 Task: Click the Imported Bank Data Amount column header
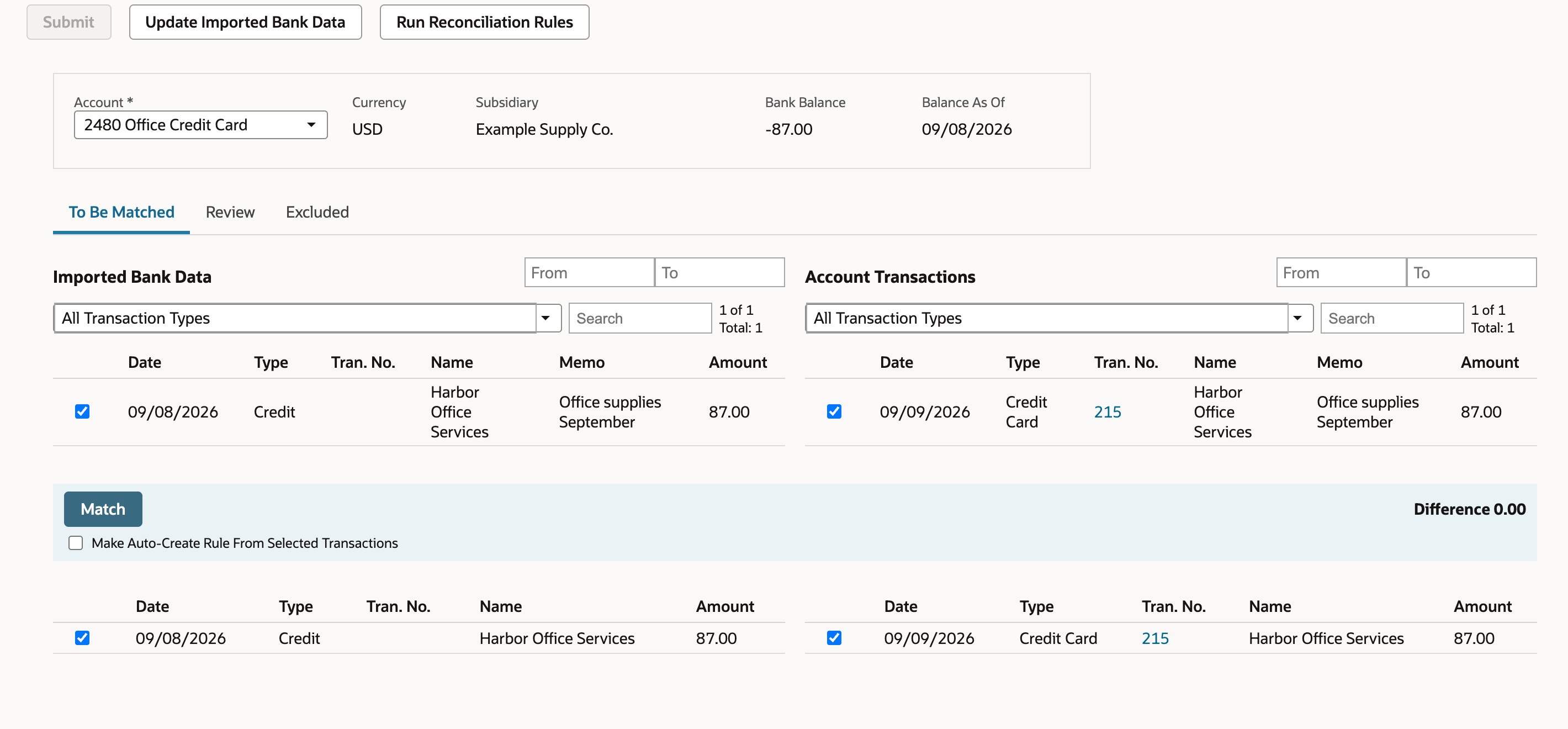pyautogui.click(x=737, y=362)
